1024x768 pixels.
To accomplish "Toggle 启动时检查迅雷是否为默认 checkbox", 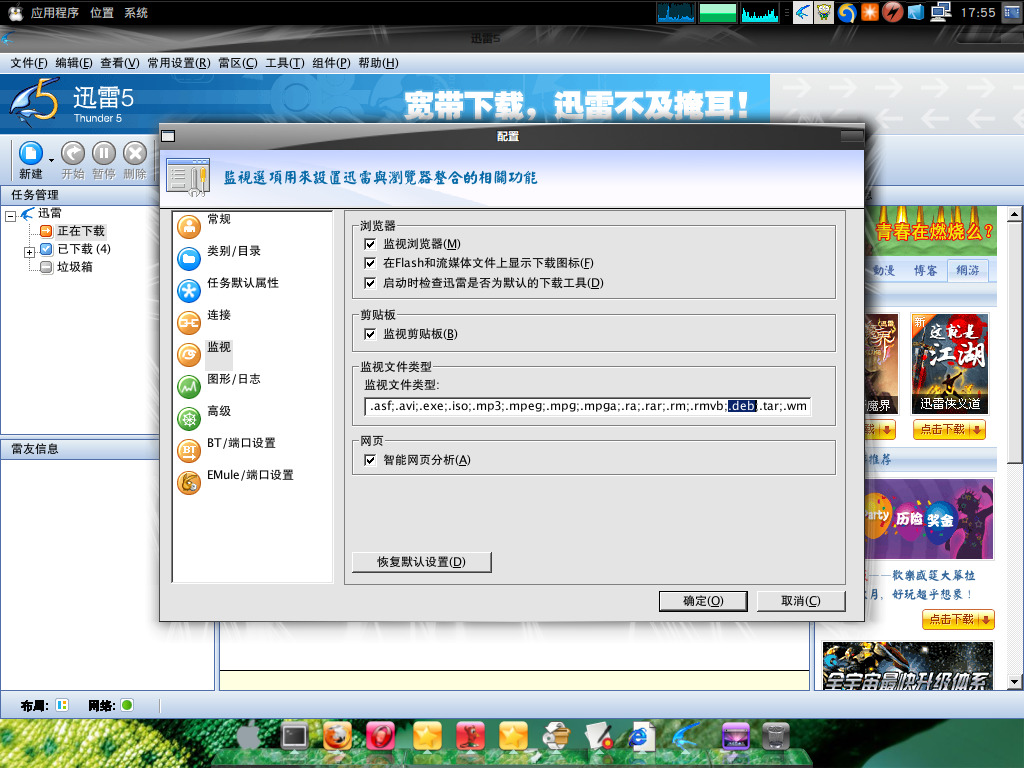I will click(x=370, y=283).
